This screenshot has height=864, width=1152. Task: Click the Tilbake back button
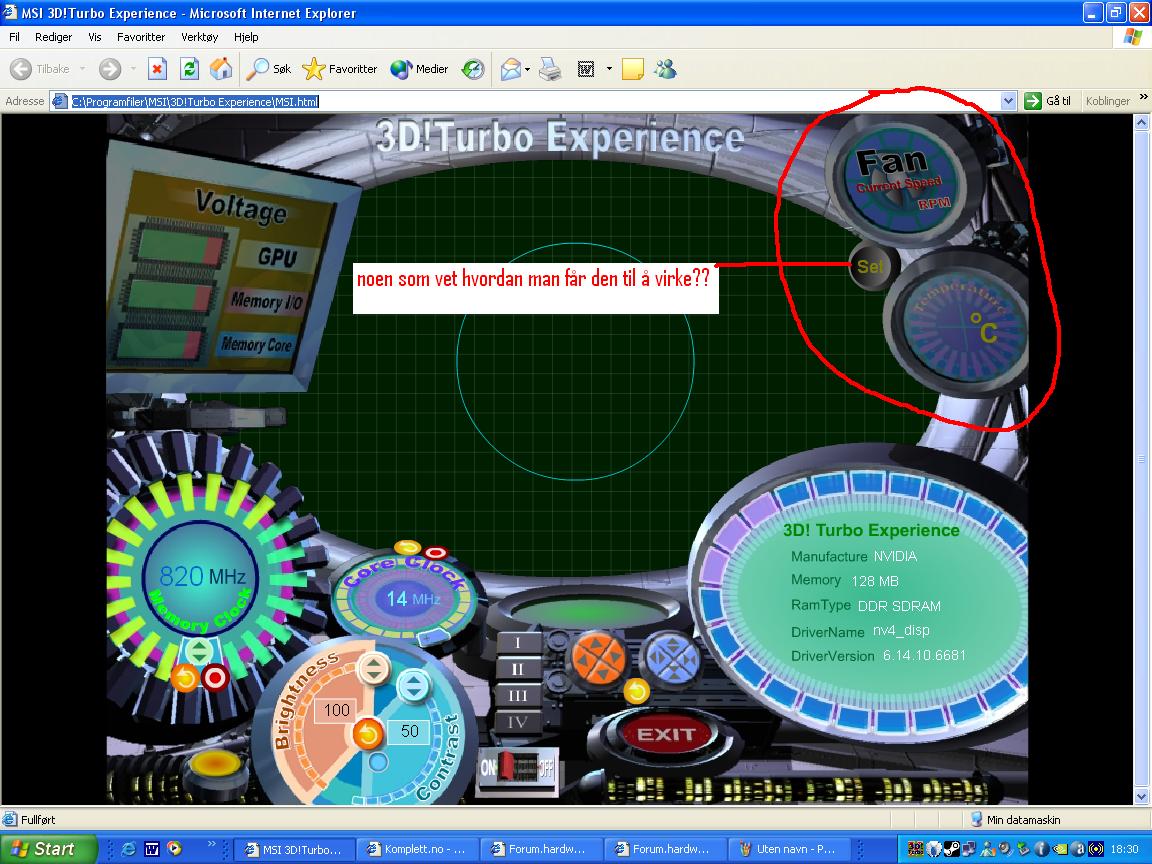[x=40, y=69]
